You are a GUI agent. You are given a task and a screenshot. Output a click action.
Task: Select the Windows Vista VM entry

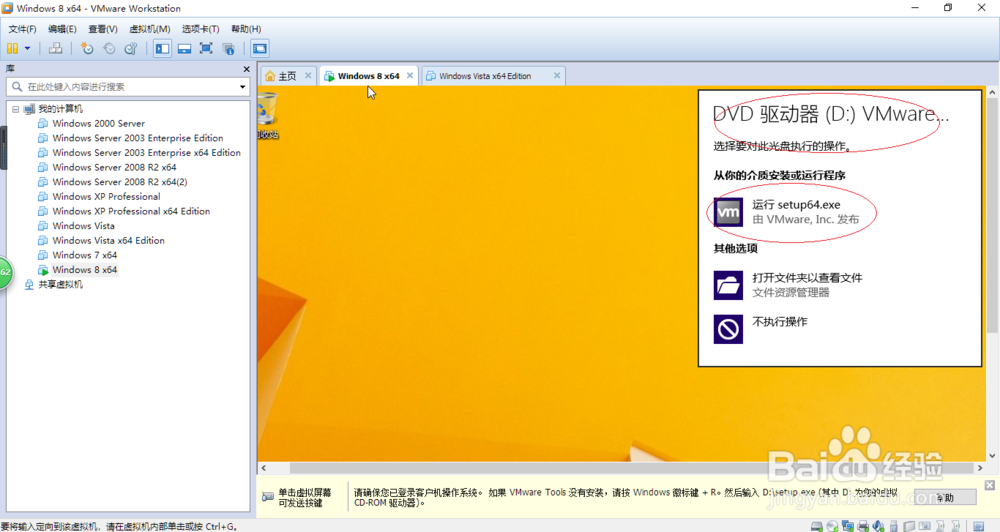tap(84, 226)
